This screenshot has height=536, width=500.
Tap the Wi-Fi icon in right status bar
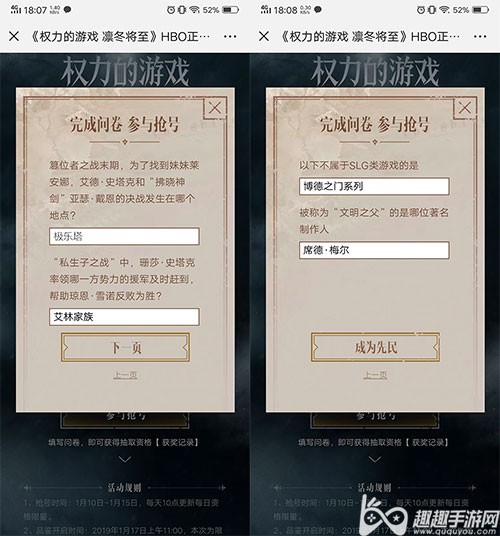click(444, 10)
